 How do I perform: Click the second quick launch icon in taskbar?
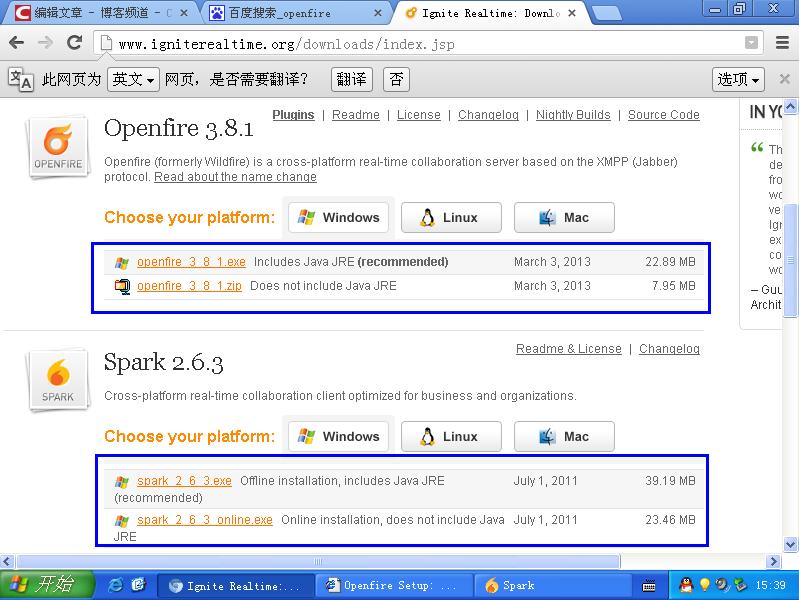coord(138,585)
